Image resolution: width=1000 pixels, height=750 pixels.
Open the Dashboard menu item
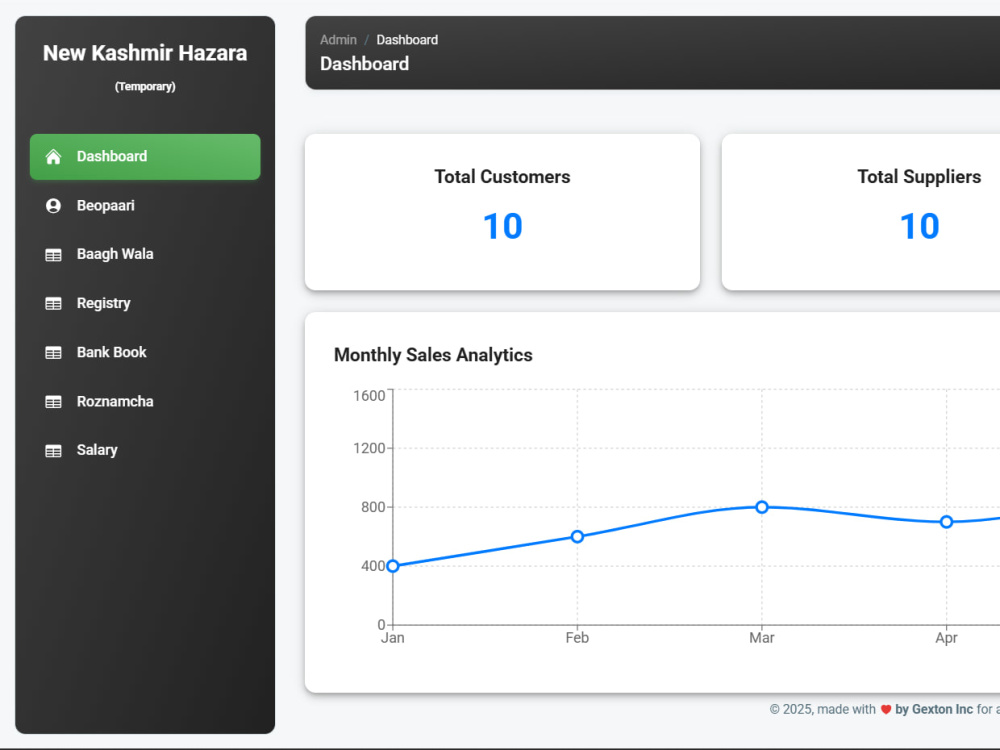point(145,157)
